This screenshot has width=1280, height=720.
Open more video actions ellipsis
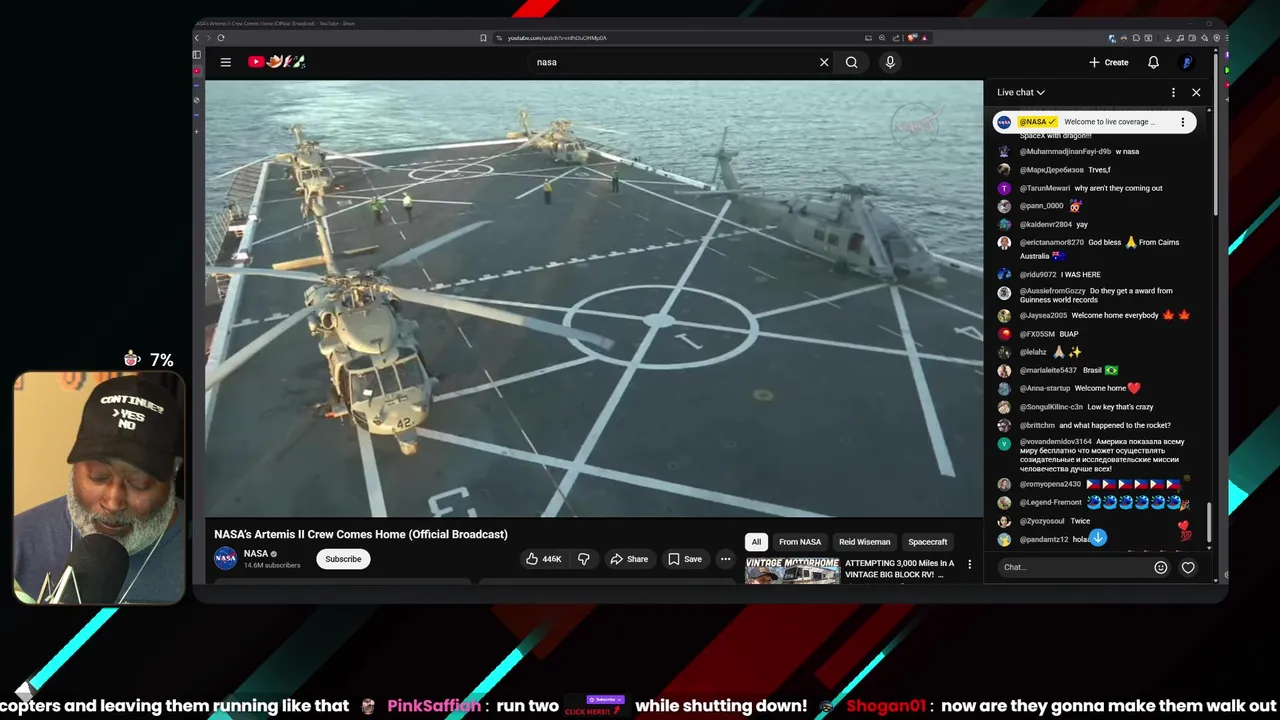point(725,559)
